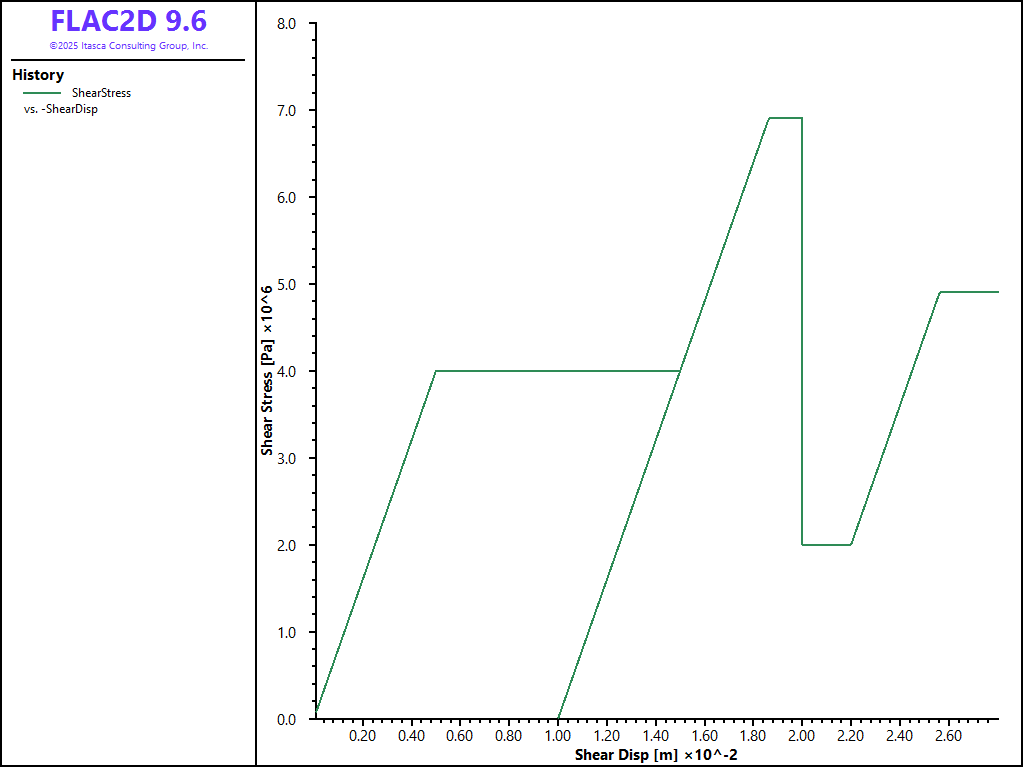Click the vertical stress drop at 2.00 displacement

[802, 330]
